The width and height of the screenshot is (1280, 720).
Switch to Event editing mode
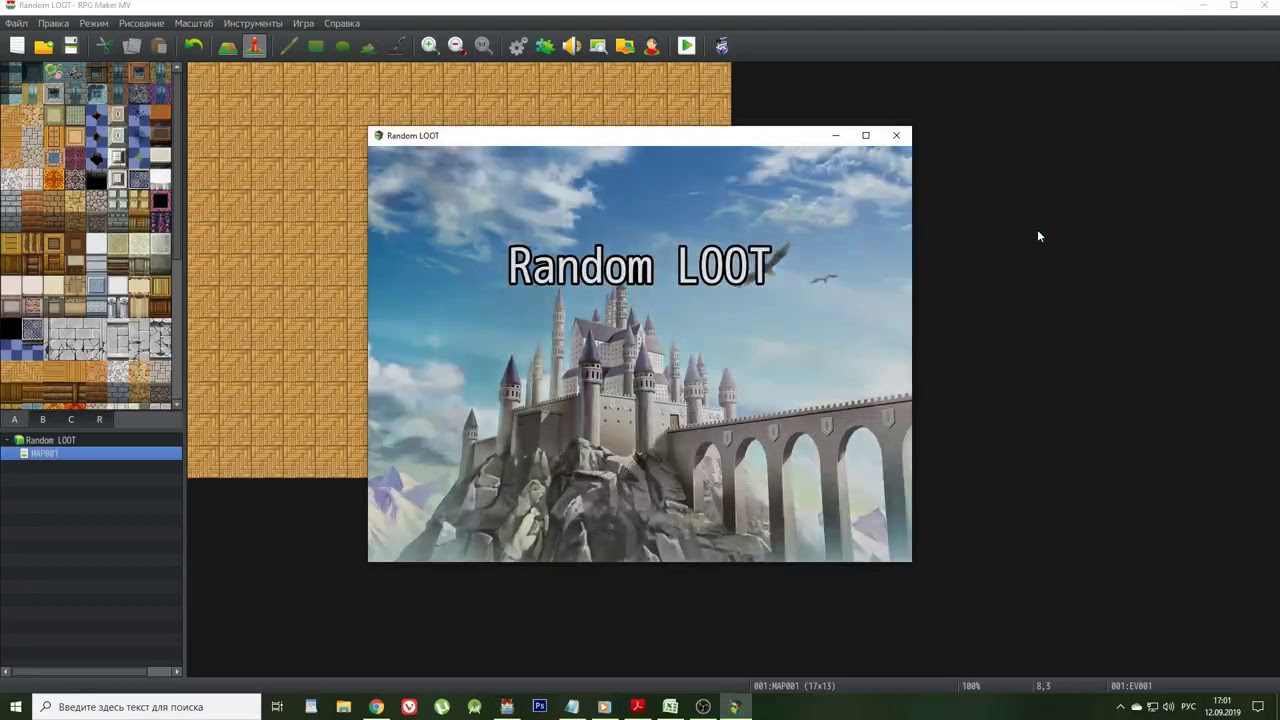click(254, 45)
